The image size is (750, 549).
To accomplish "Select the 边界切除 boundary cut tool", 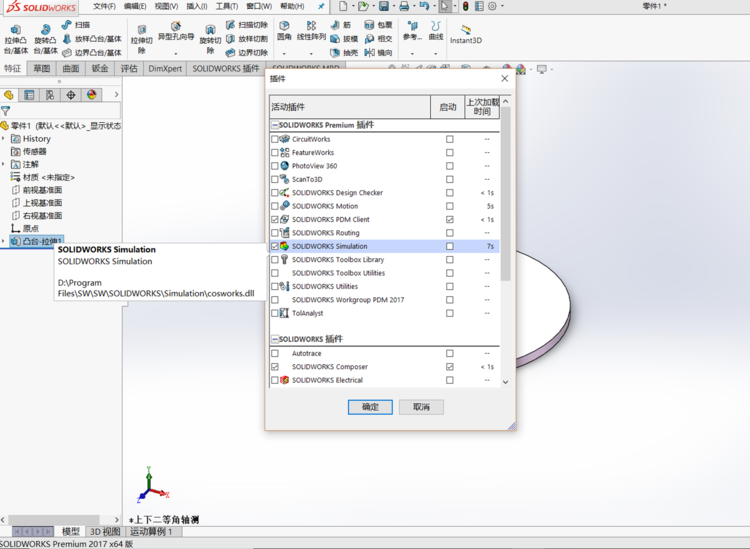I will (247, 53).
